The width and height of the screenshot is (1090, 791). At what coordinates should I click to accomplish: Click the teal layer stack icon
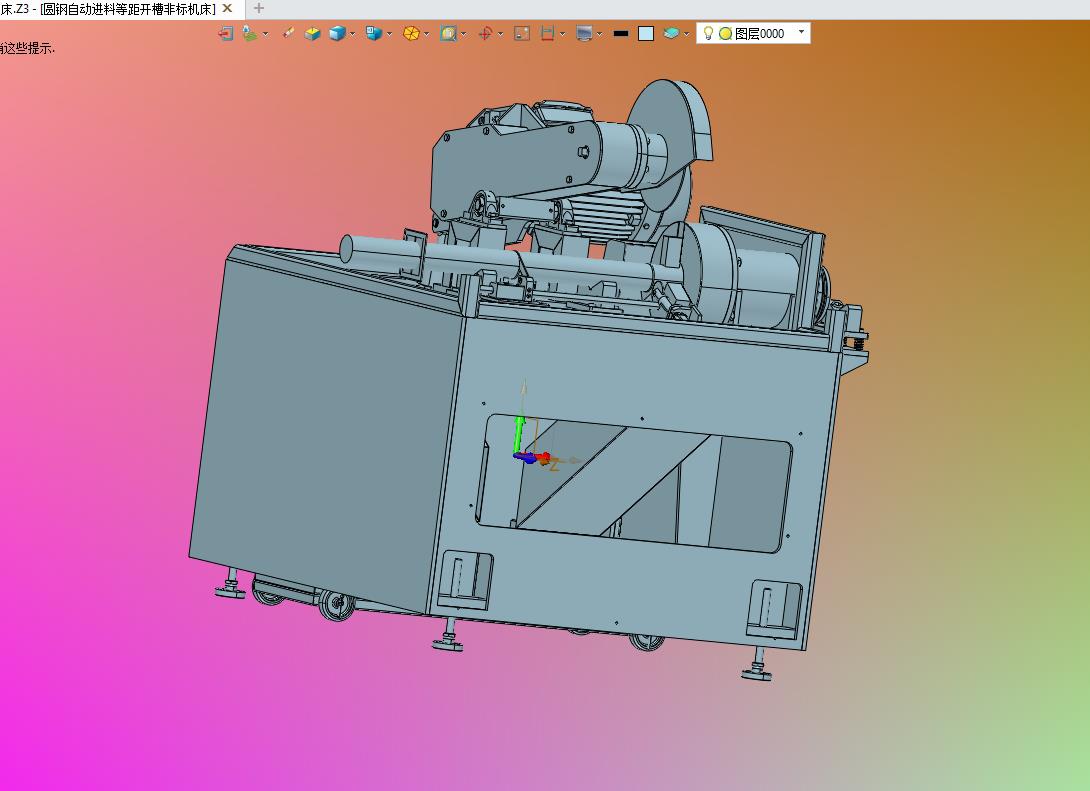pos(671,33)
